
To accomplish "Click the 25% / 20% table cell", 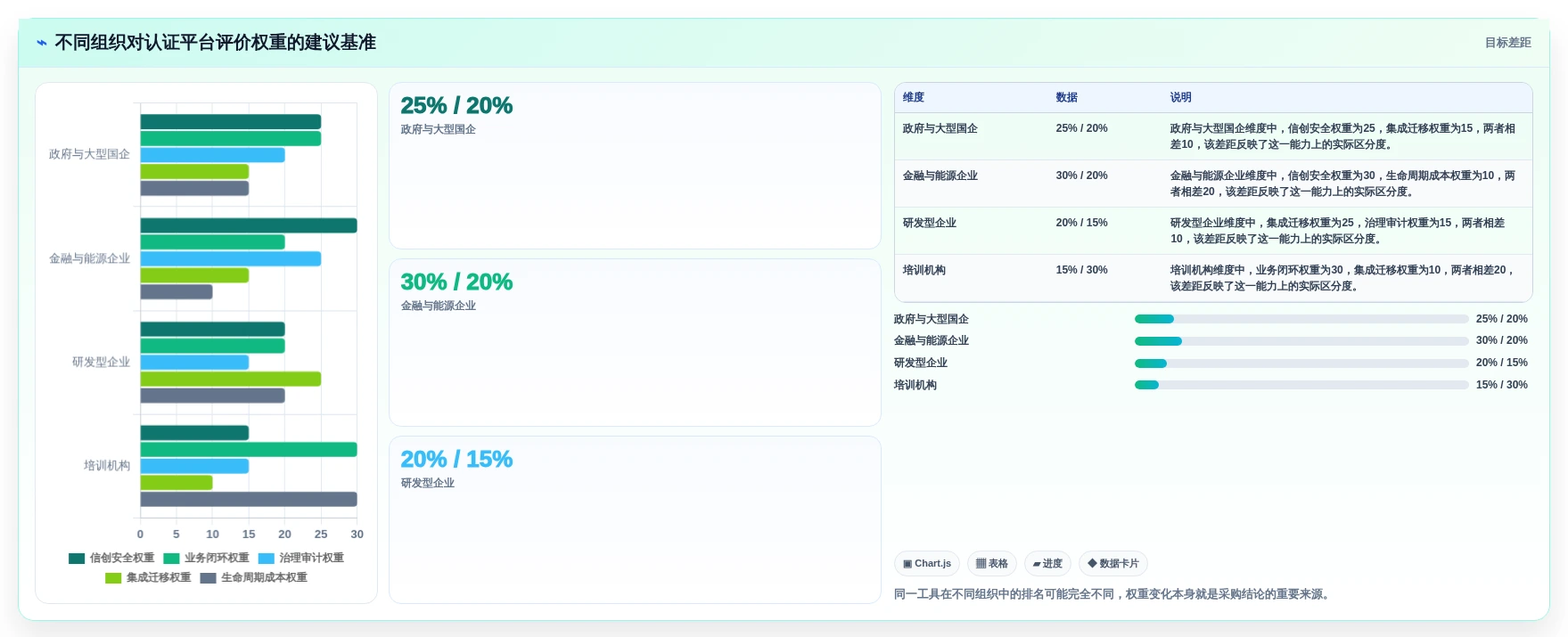I will click(1082, 128).
